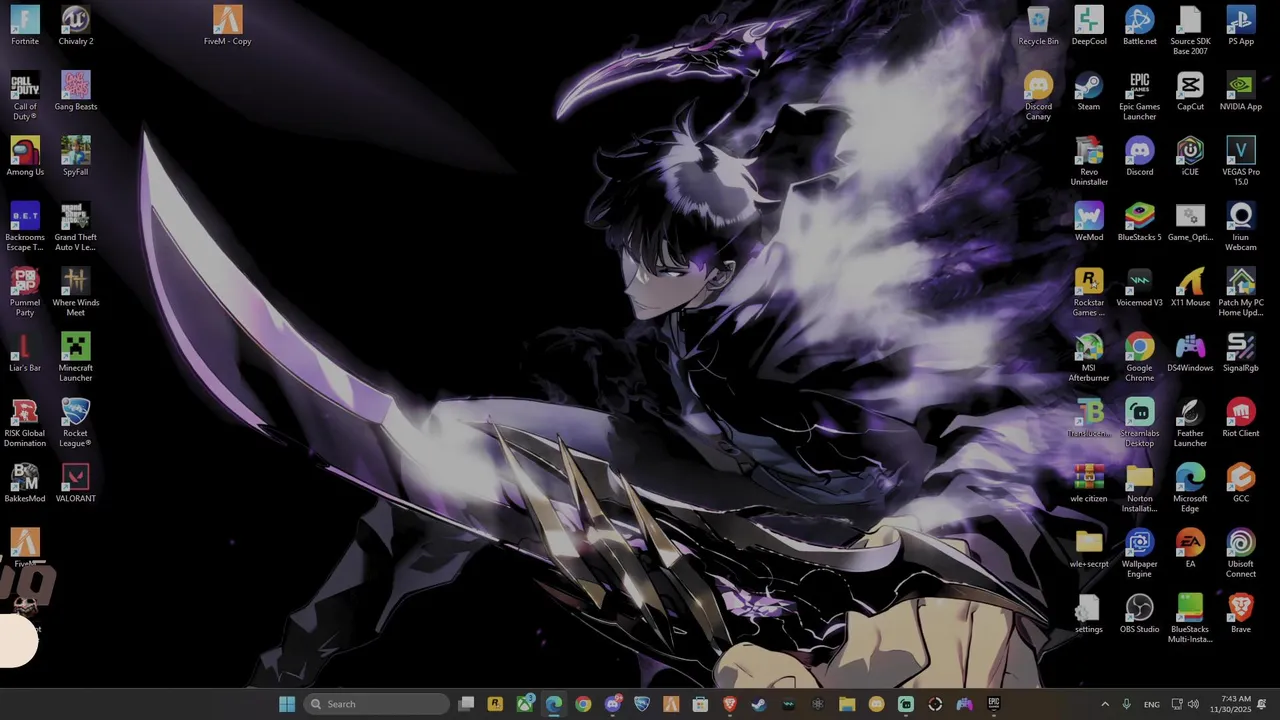This screenshot has height=720, width=1280.
Task: Select the Steam desktop shortcut
Action: [1089, 91]
